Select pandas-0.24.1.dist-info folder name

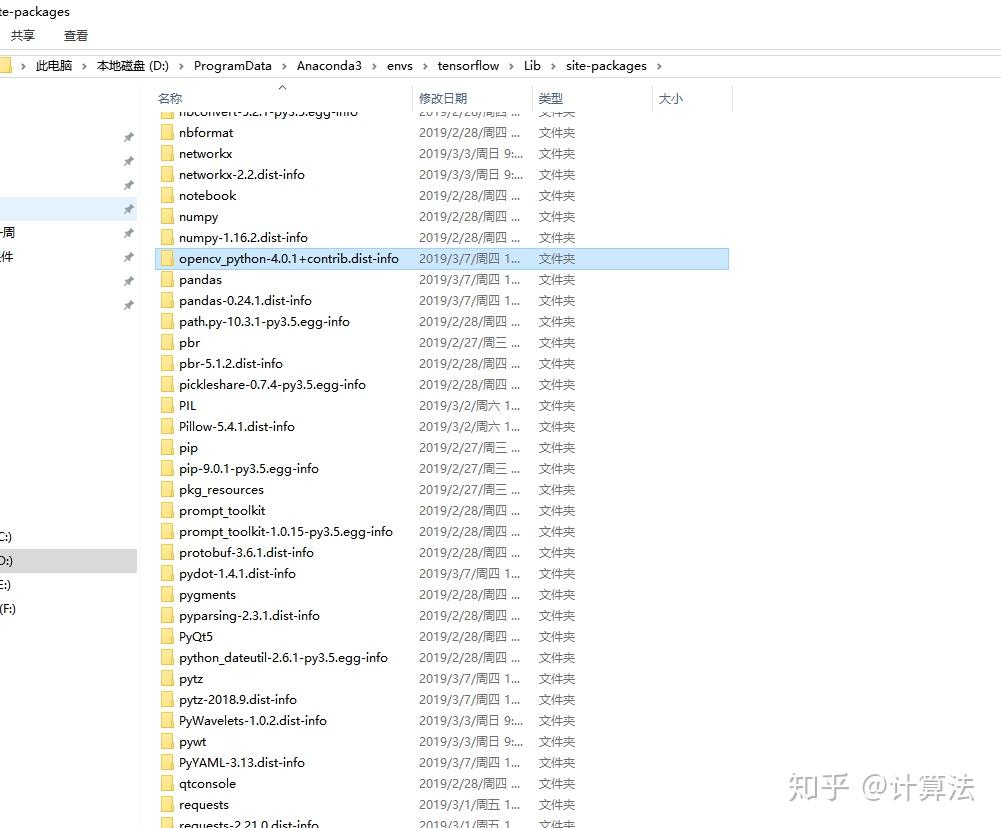[x=245, y=301]
